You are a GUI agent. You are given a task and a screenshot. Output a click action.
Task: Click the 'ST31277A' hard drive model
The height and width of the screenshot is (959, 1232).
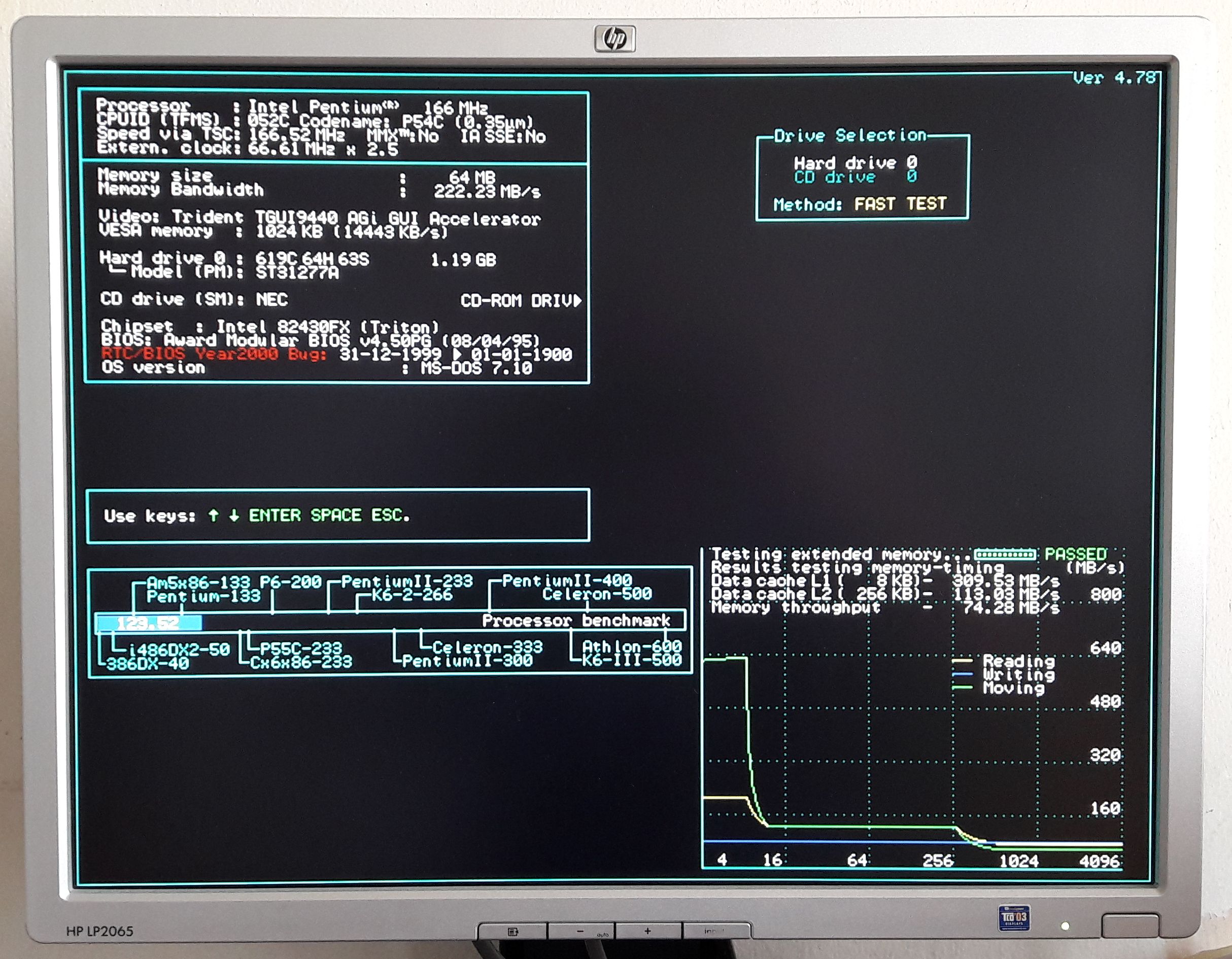[x=297, y=272]
